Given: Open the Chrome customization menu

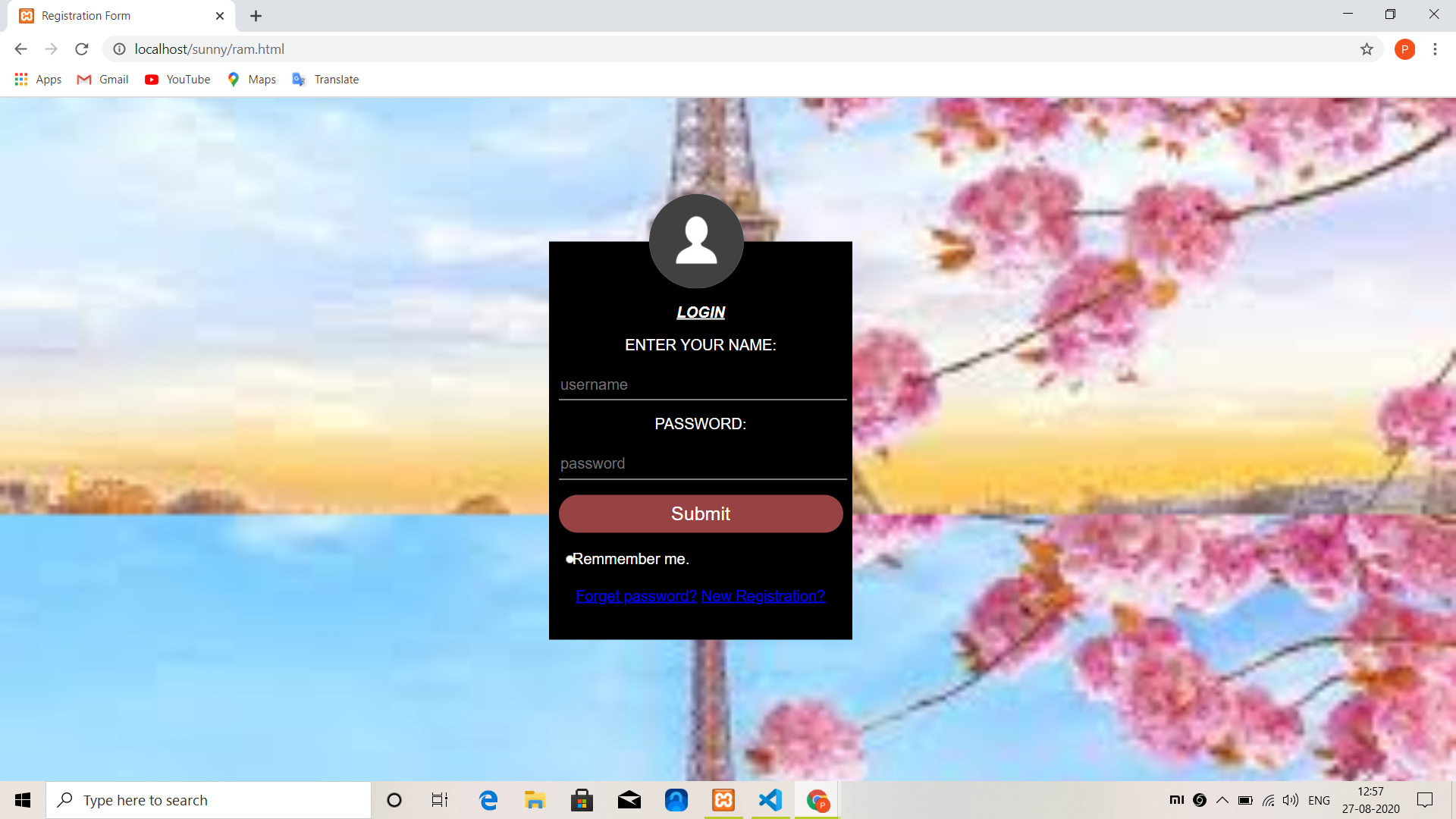Looking at the screenshot, I should pyautogui.click(x=1435, y=49).
